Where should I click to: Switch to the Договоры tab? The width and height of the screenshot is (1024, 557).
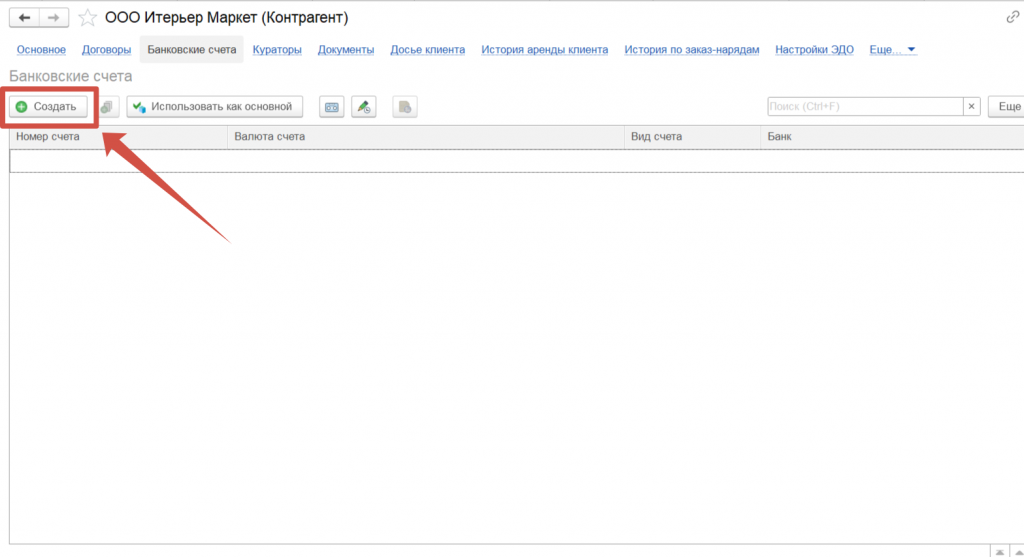pos(106,50)
